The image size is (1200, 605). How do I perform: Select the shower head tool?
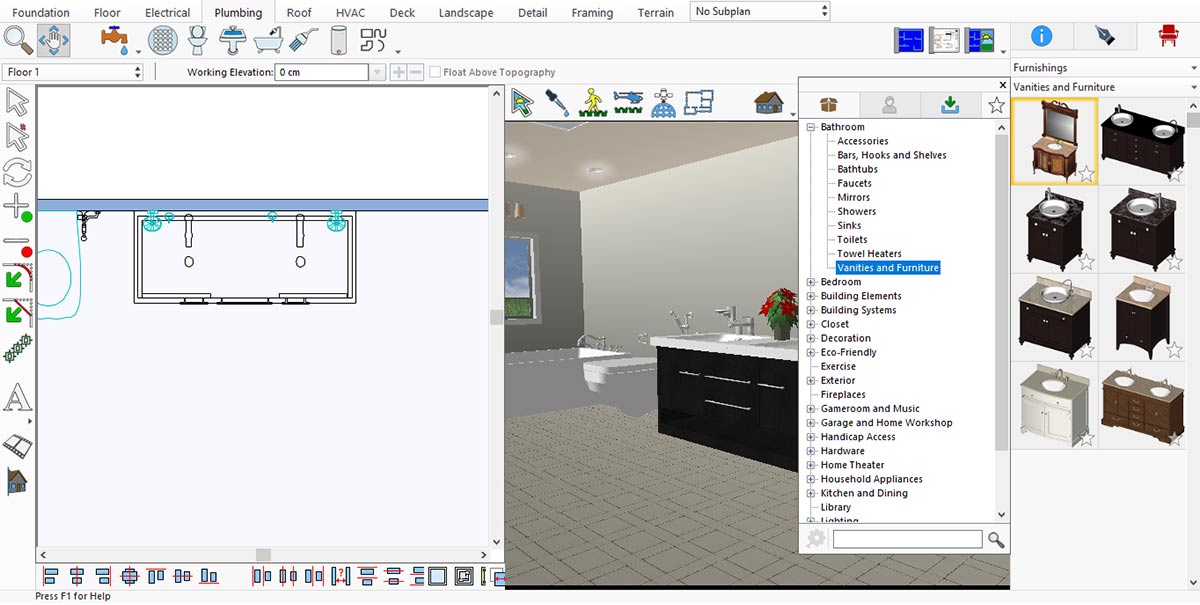303,40
